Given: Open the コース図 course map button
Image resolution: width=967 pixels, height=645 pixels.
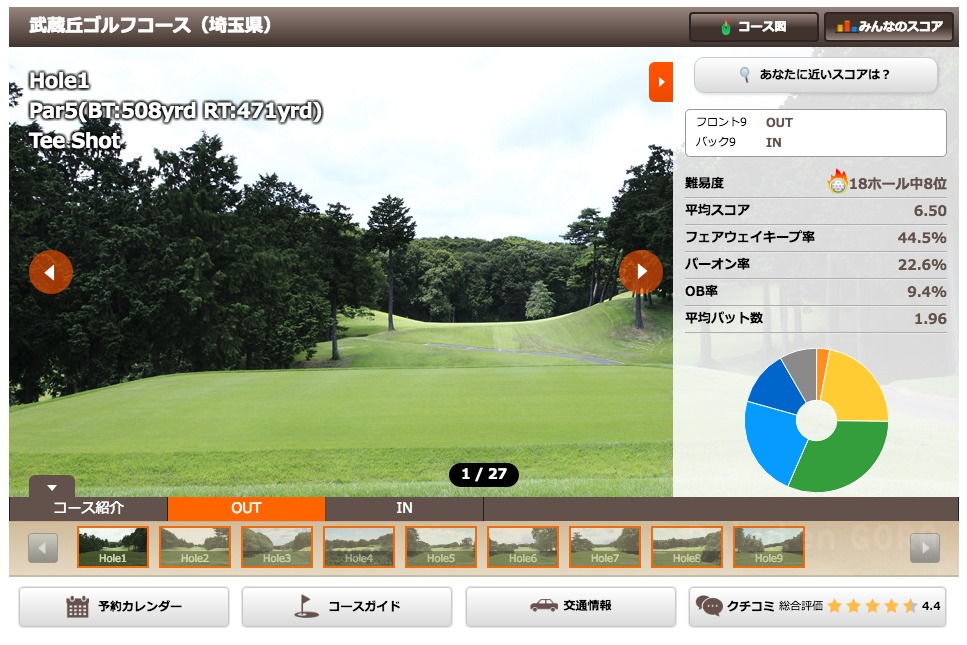Looking at the screenshot, I should point(753,27).
